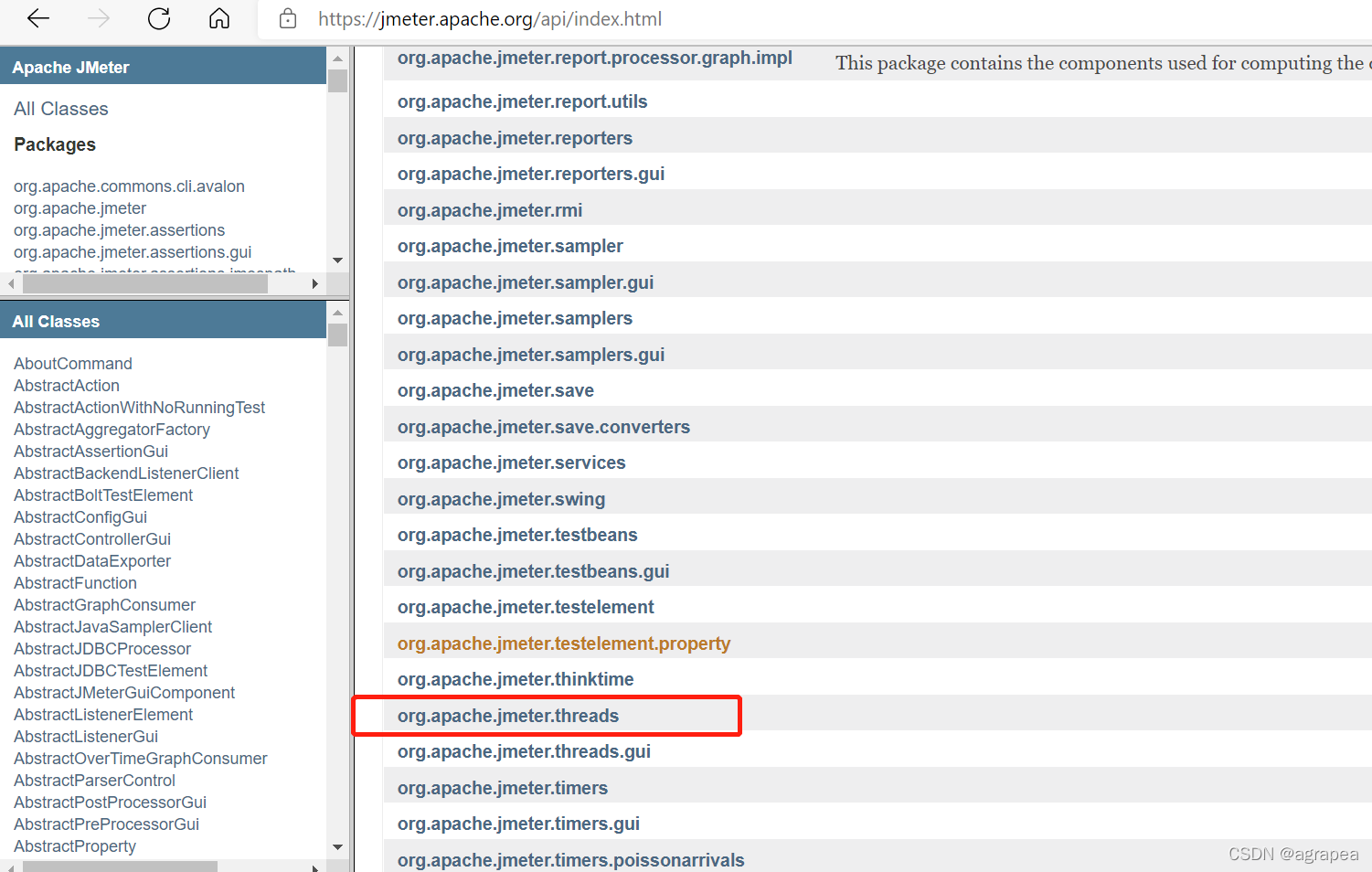The height and width of the screenshot is (872, 1372).
Task: Open AbstractConfigGui class
Action: pyautogui.click(x=80, y=517)
